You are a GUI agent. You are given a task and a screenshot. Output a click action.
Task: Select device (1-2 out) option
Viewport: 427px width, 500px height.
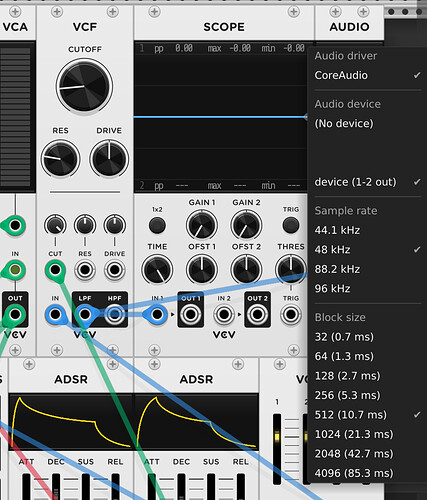(367, 182)
